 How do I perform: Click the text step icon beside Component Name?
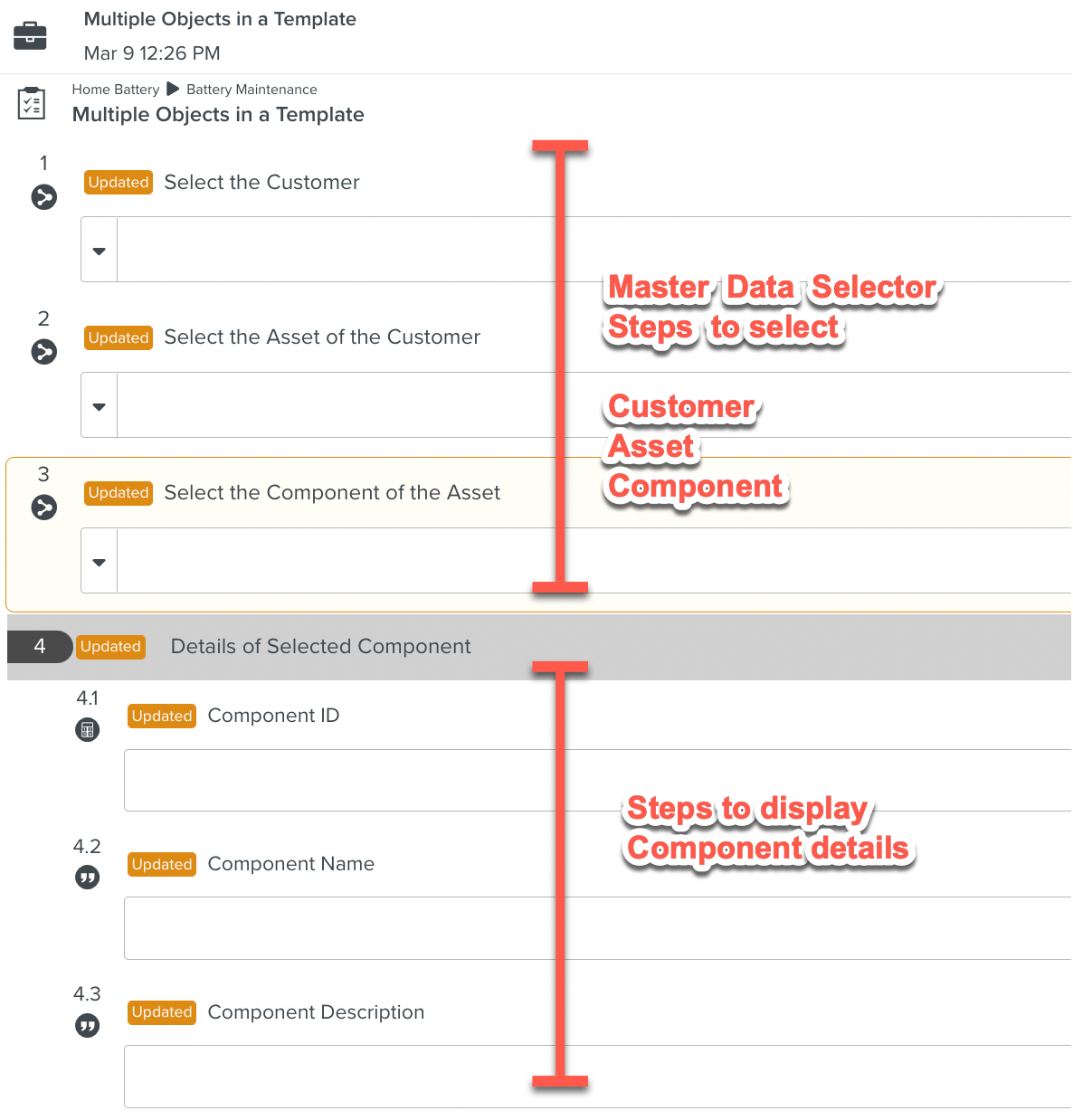click(x=87, y=877)
